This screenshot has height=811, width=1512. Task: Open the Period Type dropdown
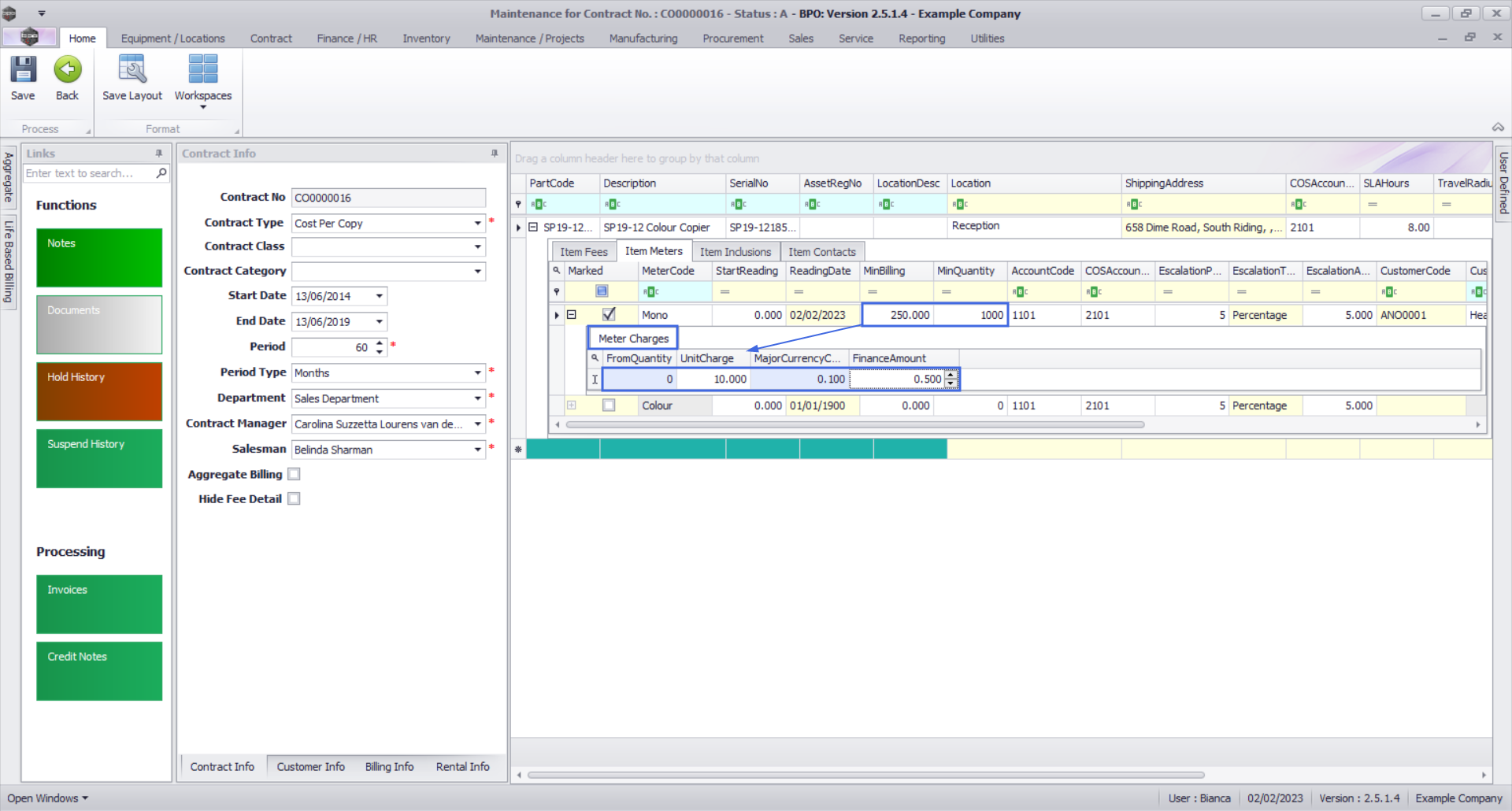(x=477, y=372)
